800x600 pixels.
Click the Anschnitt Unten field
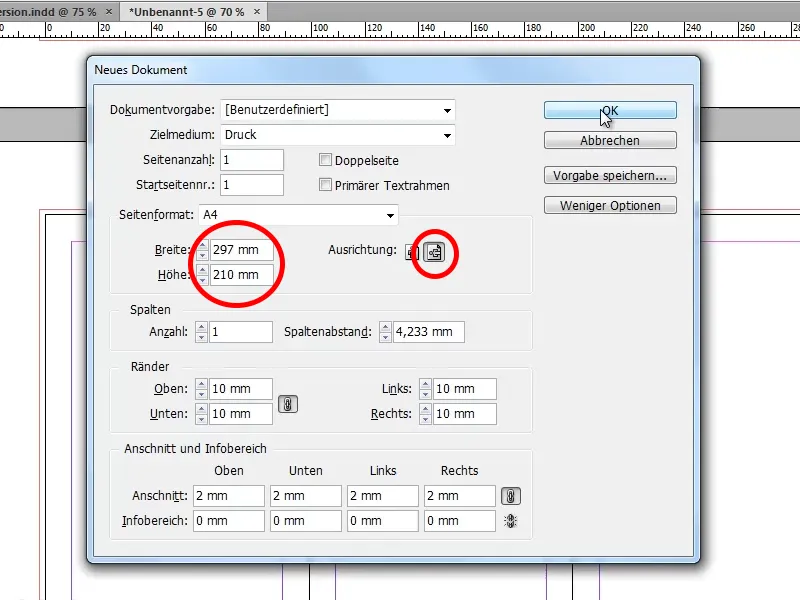pyautogui.click(x=306, y=496)
